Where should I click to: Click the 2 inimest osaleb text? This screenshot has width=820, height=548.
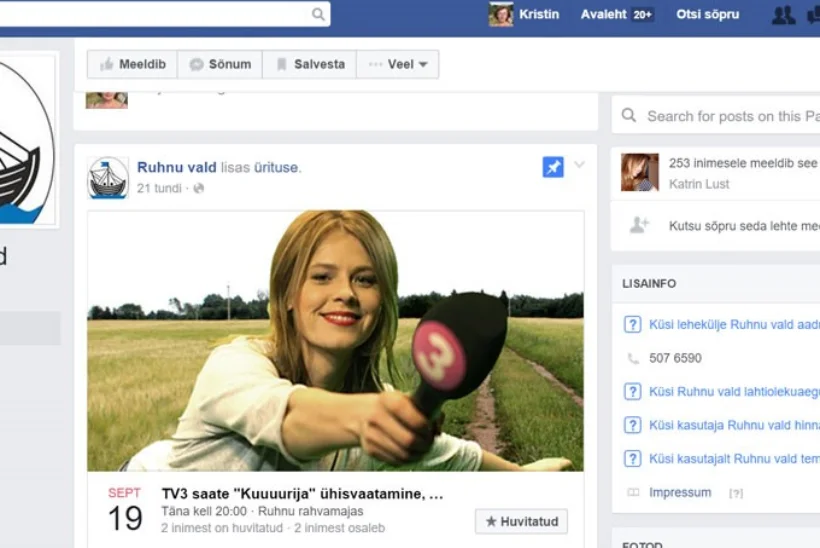click(339, 528)
